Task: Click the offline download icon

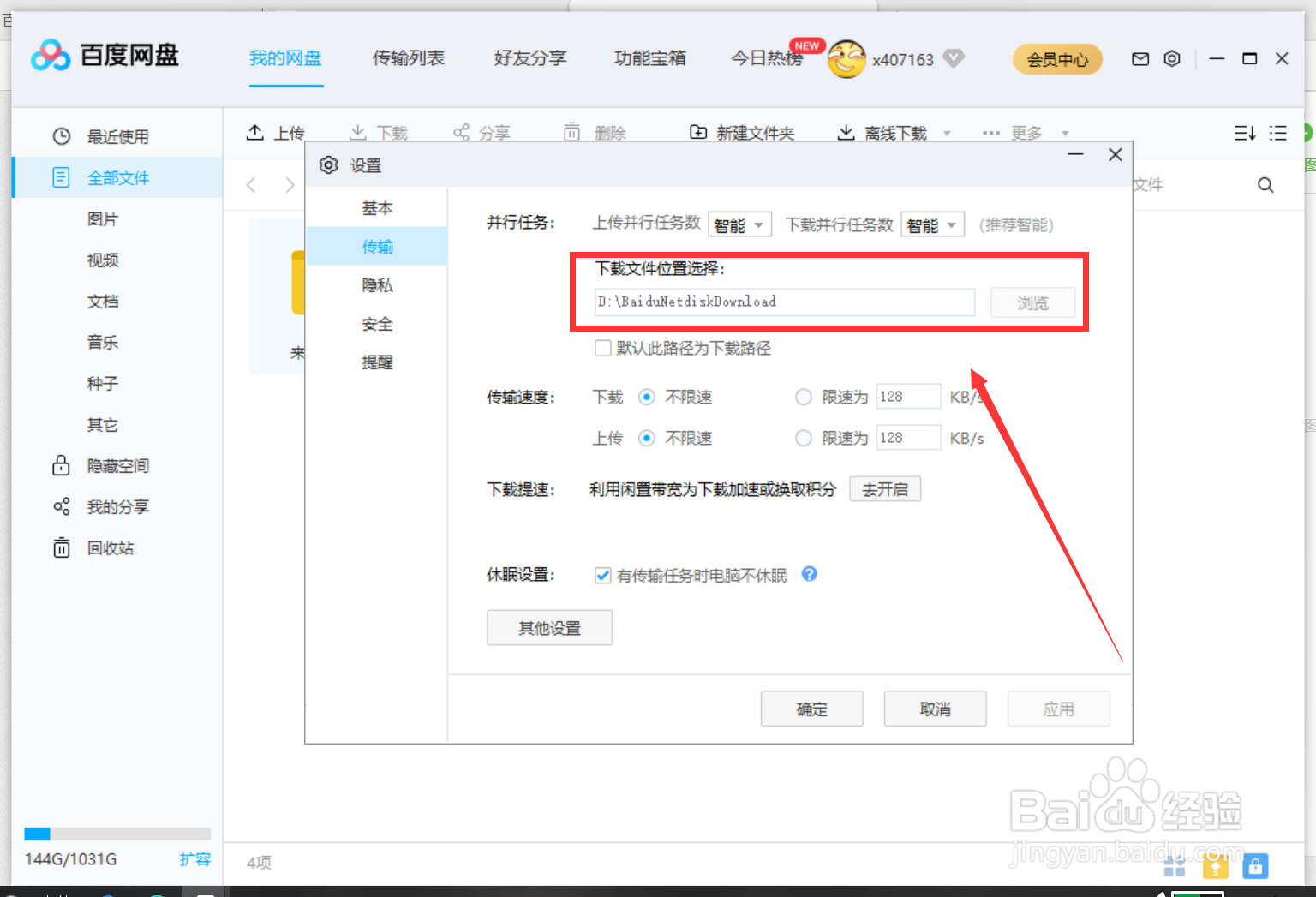Action: point(846,132)
